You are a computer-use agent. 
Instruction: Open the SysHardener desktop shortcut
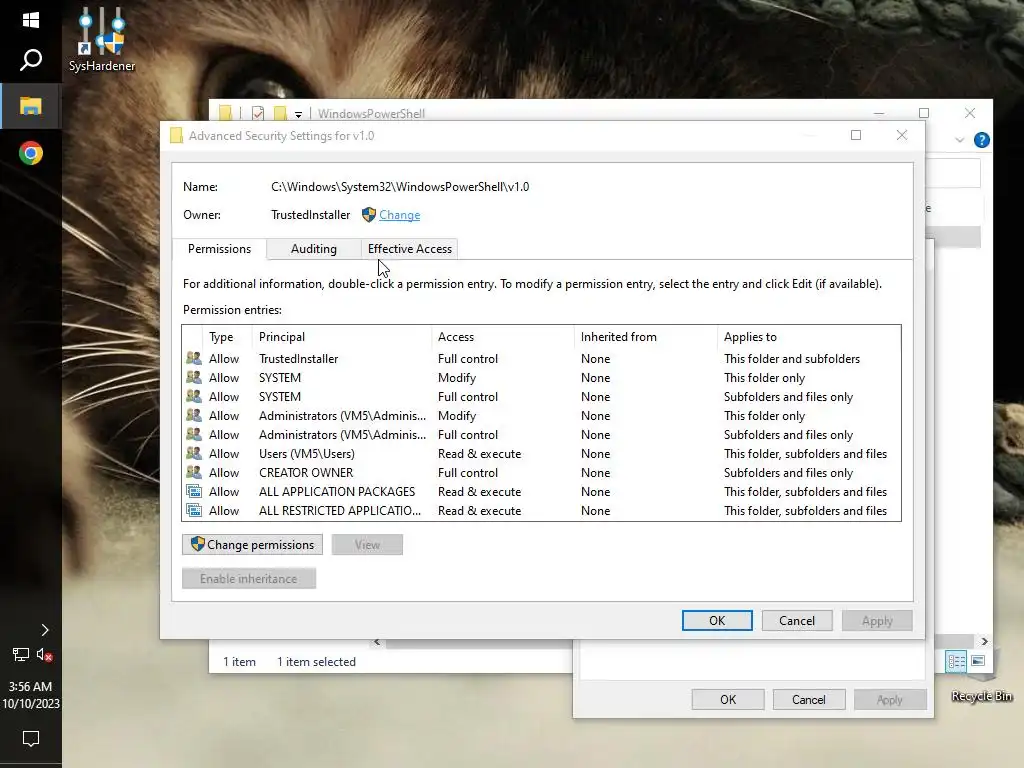tap(102, 40)
